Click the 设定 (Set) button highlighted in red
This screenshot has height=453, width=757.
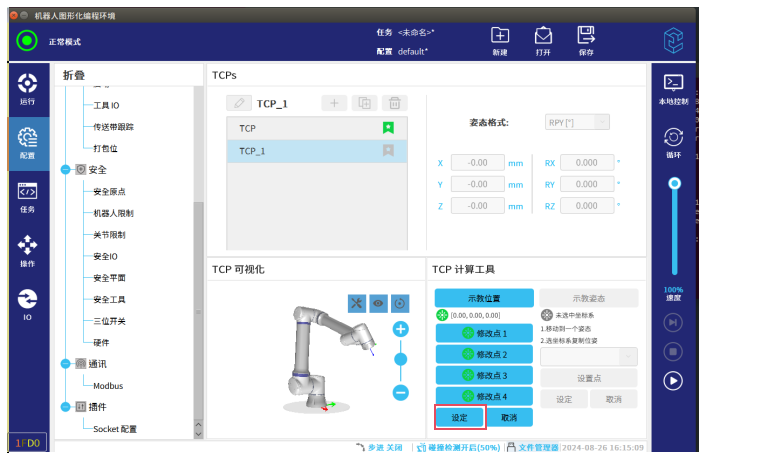(x=460, y=417)
